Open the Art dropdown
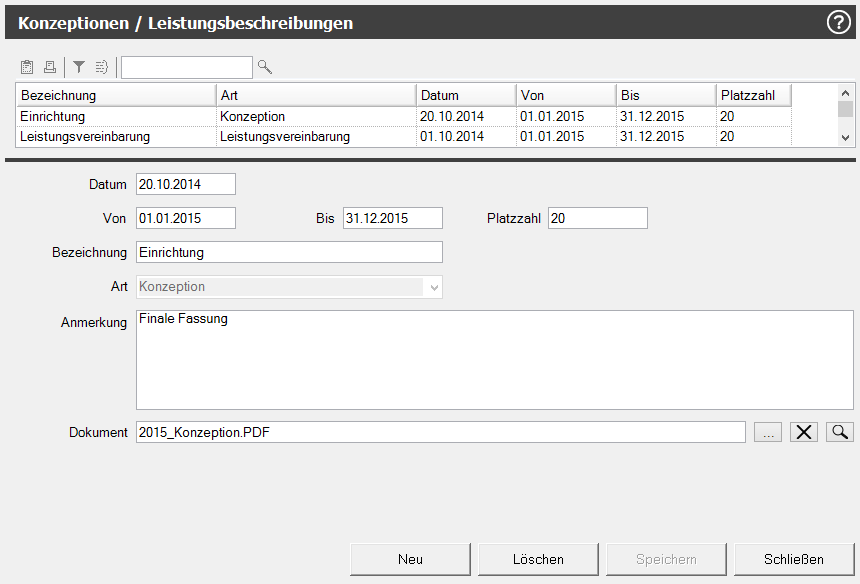Image resolution: width=860 pixels, height=584 pixels. pos(434,287)
